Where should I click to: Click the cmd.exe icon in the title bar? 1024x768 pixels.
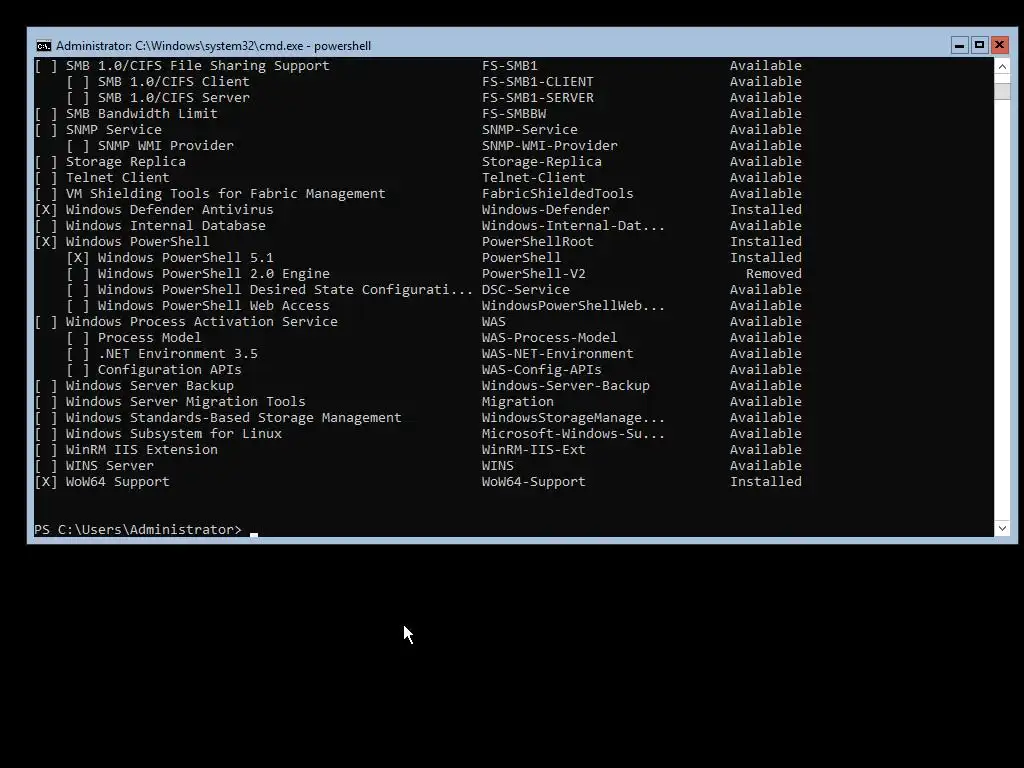tap(44, 46)
